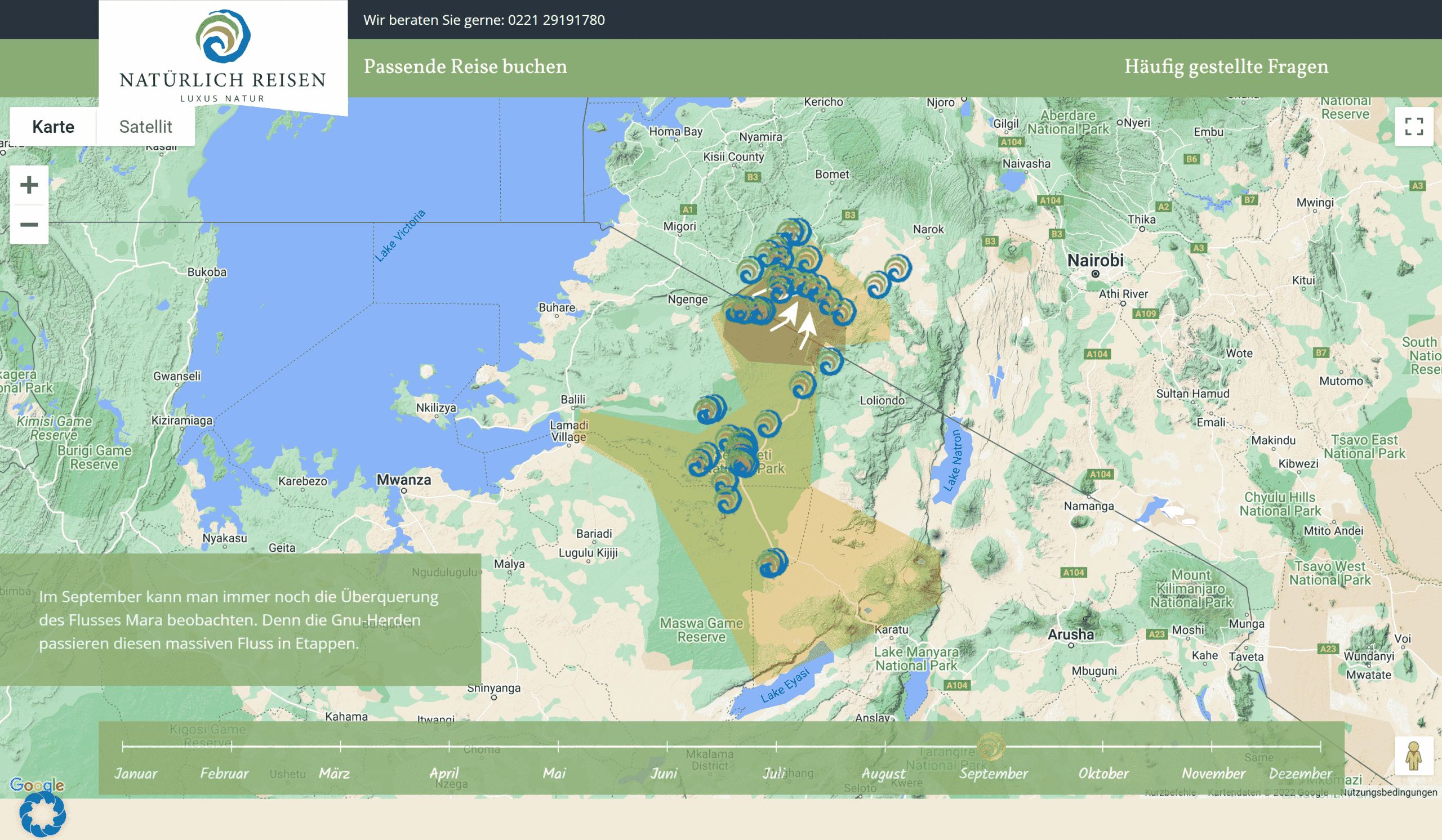Select März on the timeline
This screenshot has height=840, width=1442.
pos(334,773)
